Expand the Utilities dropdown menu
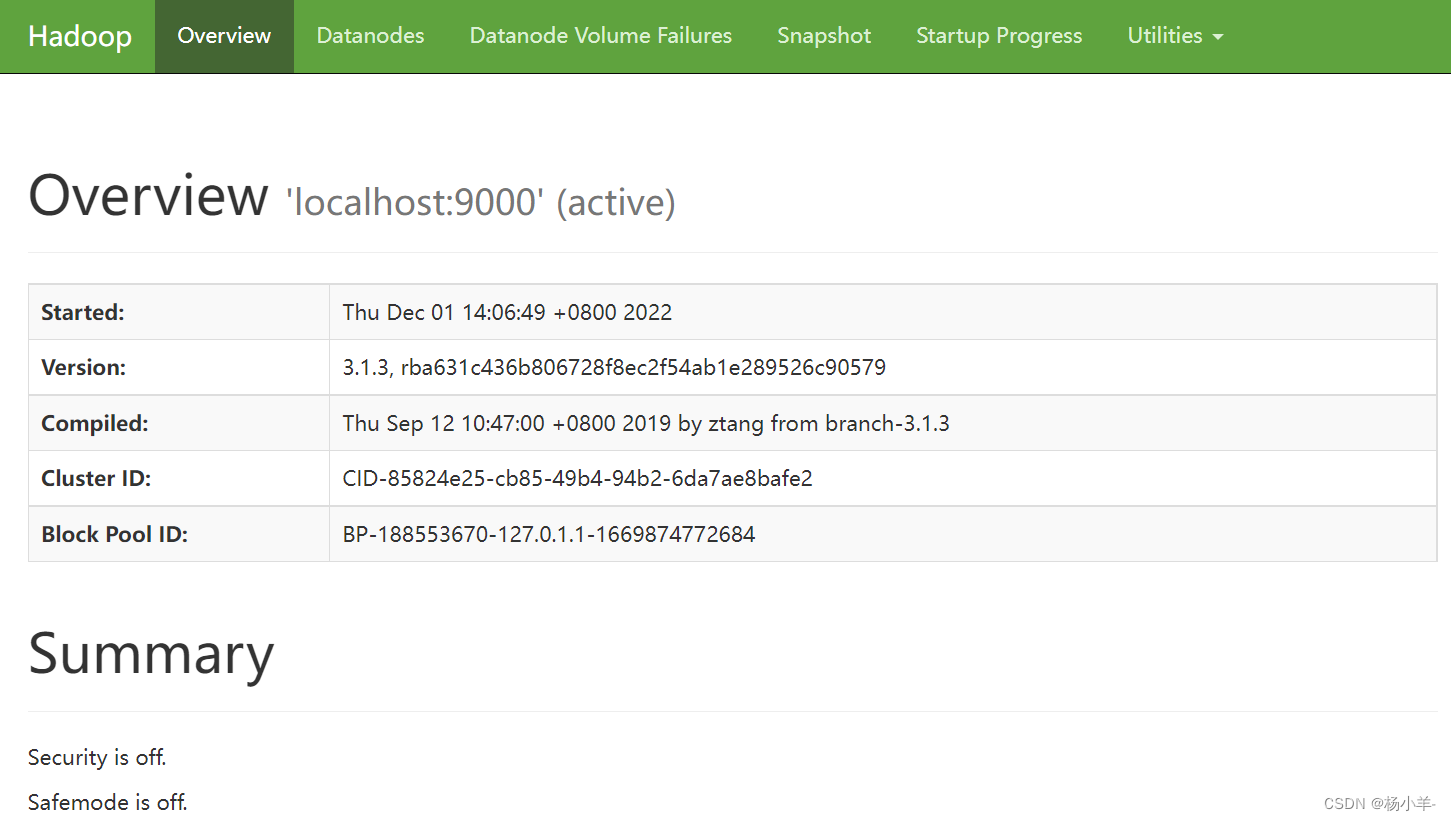 pos(1175,36)
